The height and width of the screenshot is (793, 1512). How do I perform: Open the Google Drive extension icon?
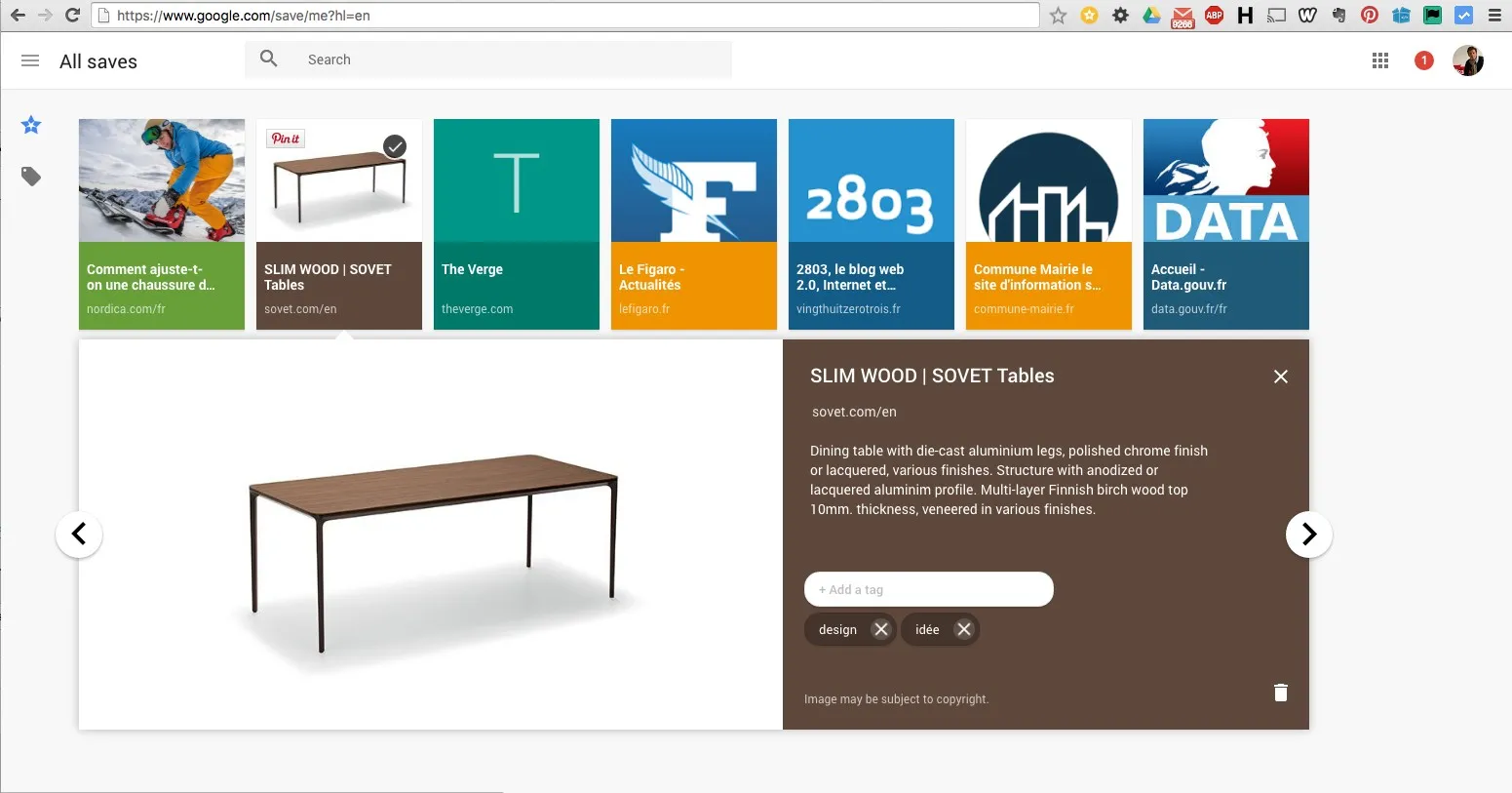click(x=1151, y=15)
